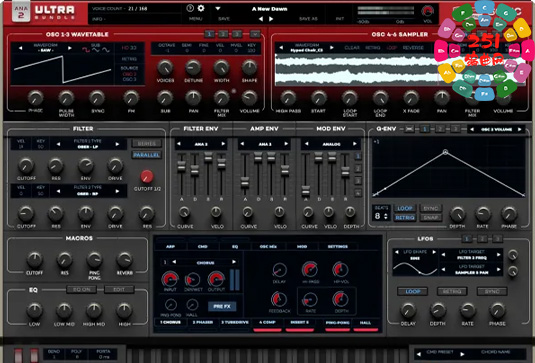Image resolution: width=535 pixels, height=363 pixels.
Task: Click the wavetable PHASE knob
Action: [35, 98]
